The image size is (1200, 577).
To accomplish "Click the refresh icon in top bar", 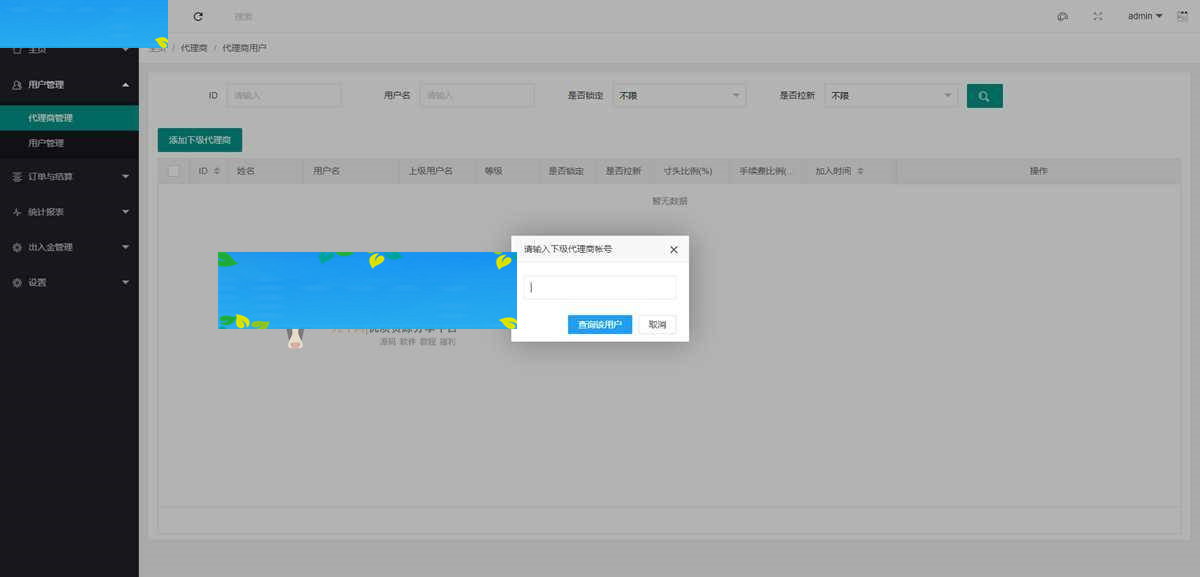I will 198,16.
